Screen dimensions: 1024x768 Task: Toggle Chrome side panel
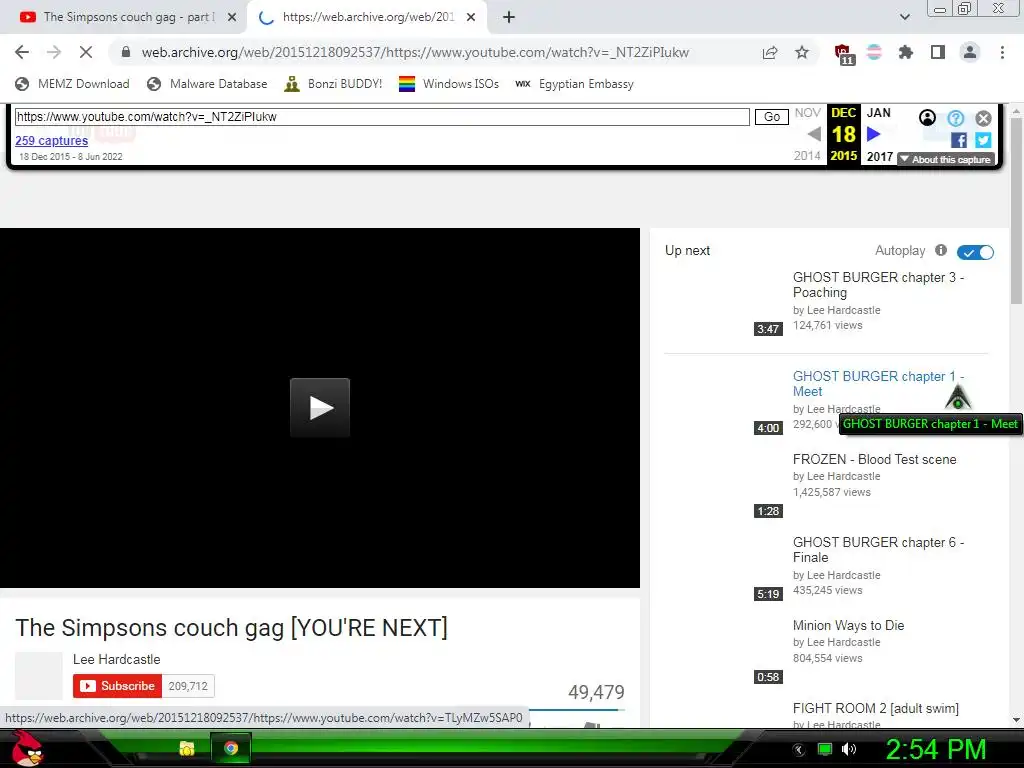click(938, 52)
